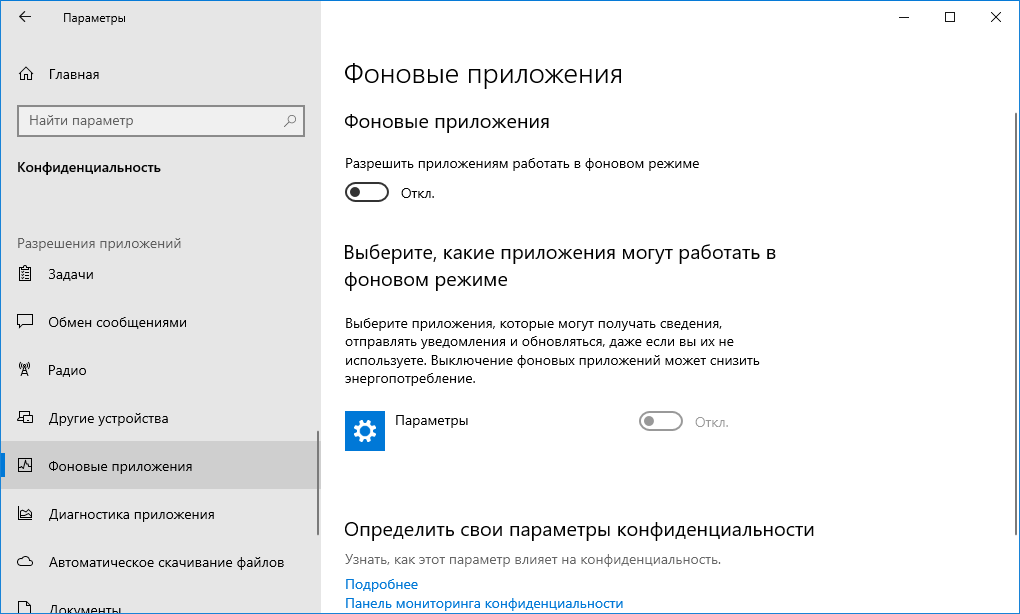Close the Параметры window
Screen dimensions: 1020x614
coord(995,18)
